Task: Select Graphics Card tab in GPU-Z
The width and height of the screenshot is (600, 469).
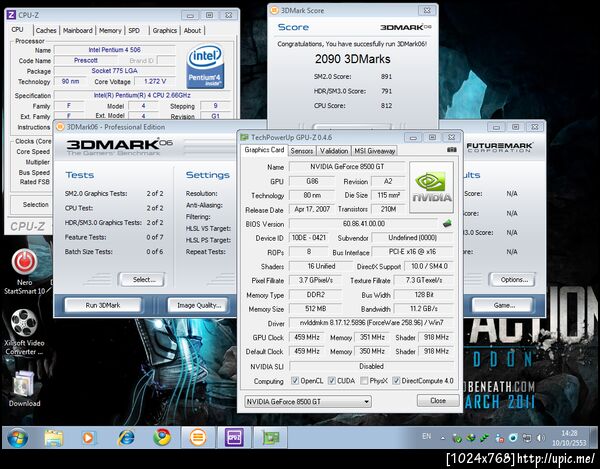Action: click(x=264, y=150)
